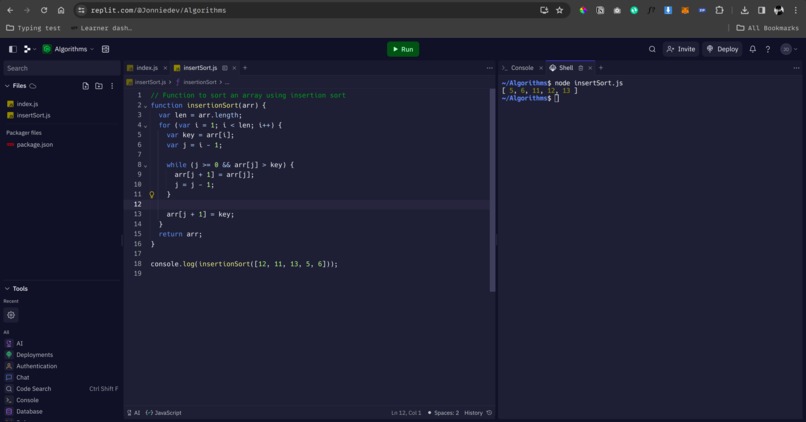Open the AI tool
This screenshot has height=422, width=806.
click(x=19, y=343)
